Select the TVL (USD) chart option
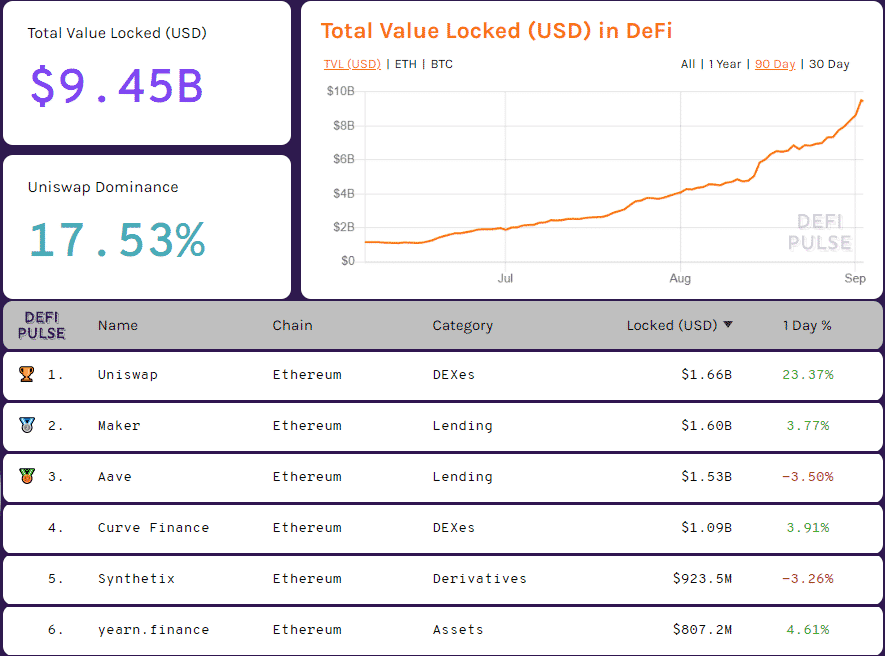The image size is (885, 656). (x=352, y=64)
